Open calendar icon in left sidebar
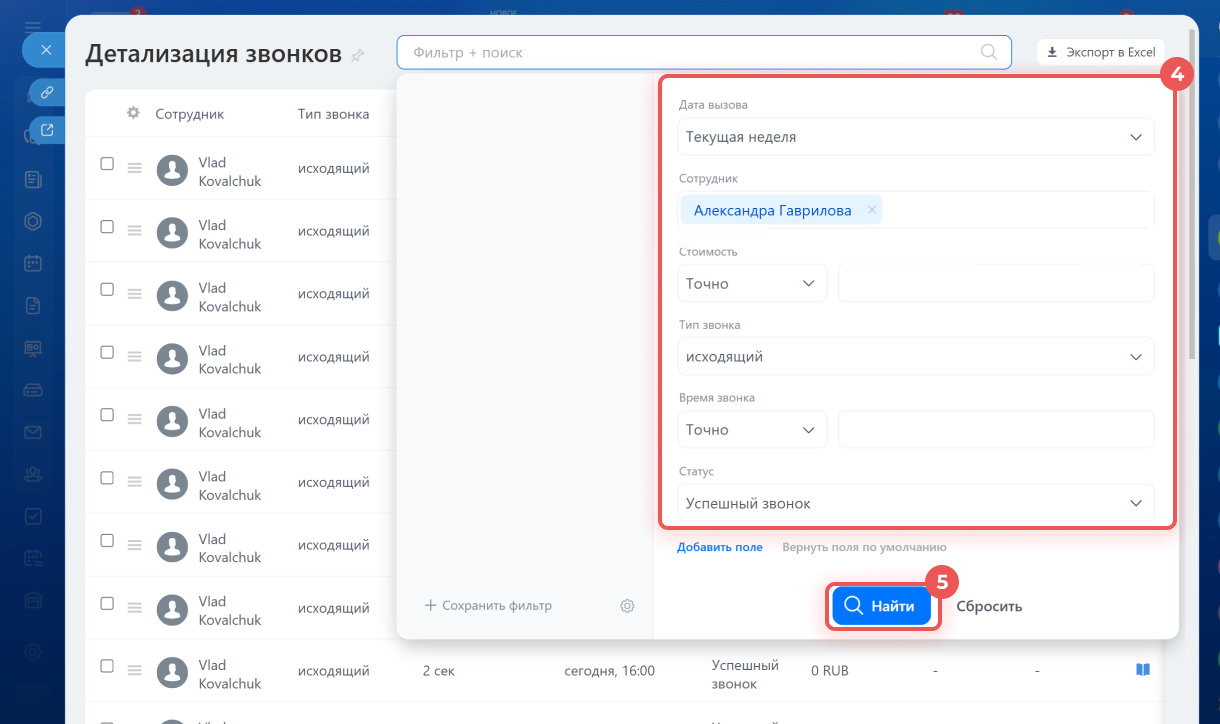 pyautogui.click(x=33, y=263)
